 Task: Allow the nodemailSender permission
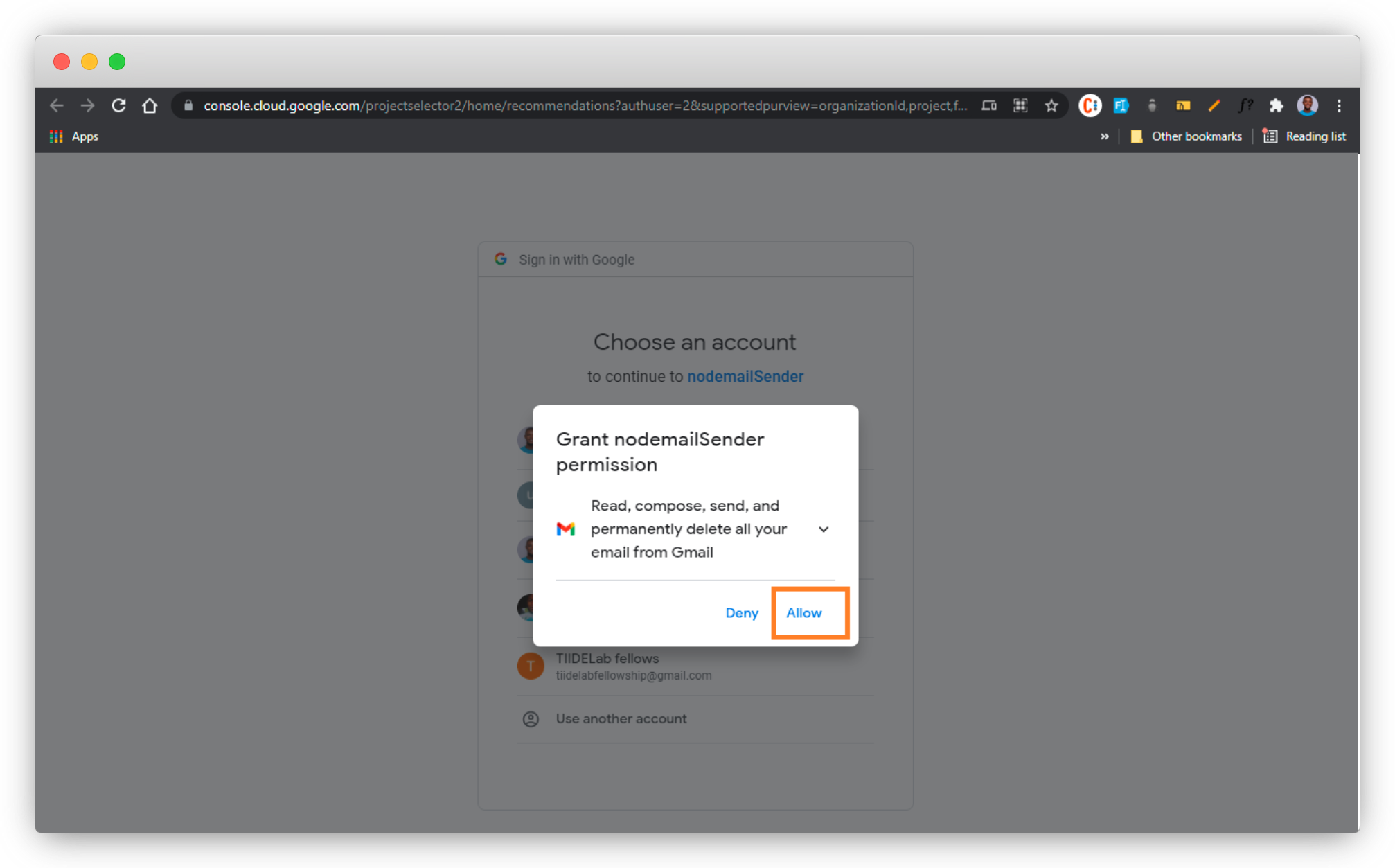[804, 613]
